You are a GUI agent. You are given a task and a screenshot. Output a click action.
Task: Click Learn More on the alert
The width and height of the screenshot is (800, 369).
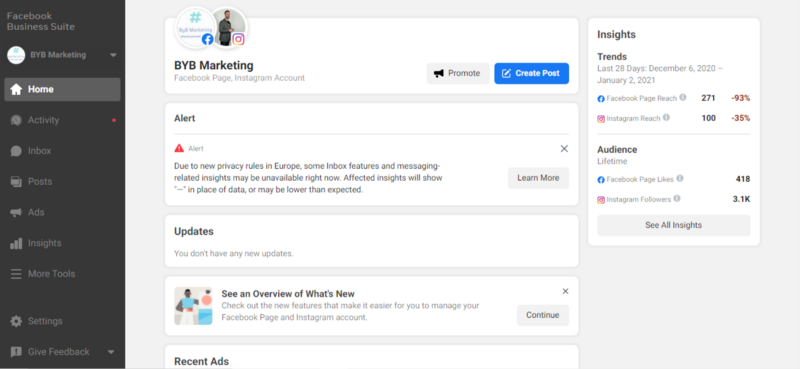click(538, 178)
